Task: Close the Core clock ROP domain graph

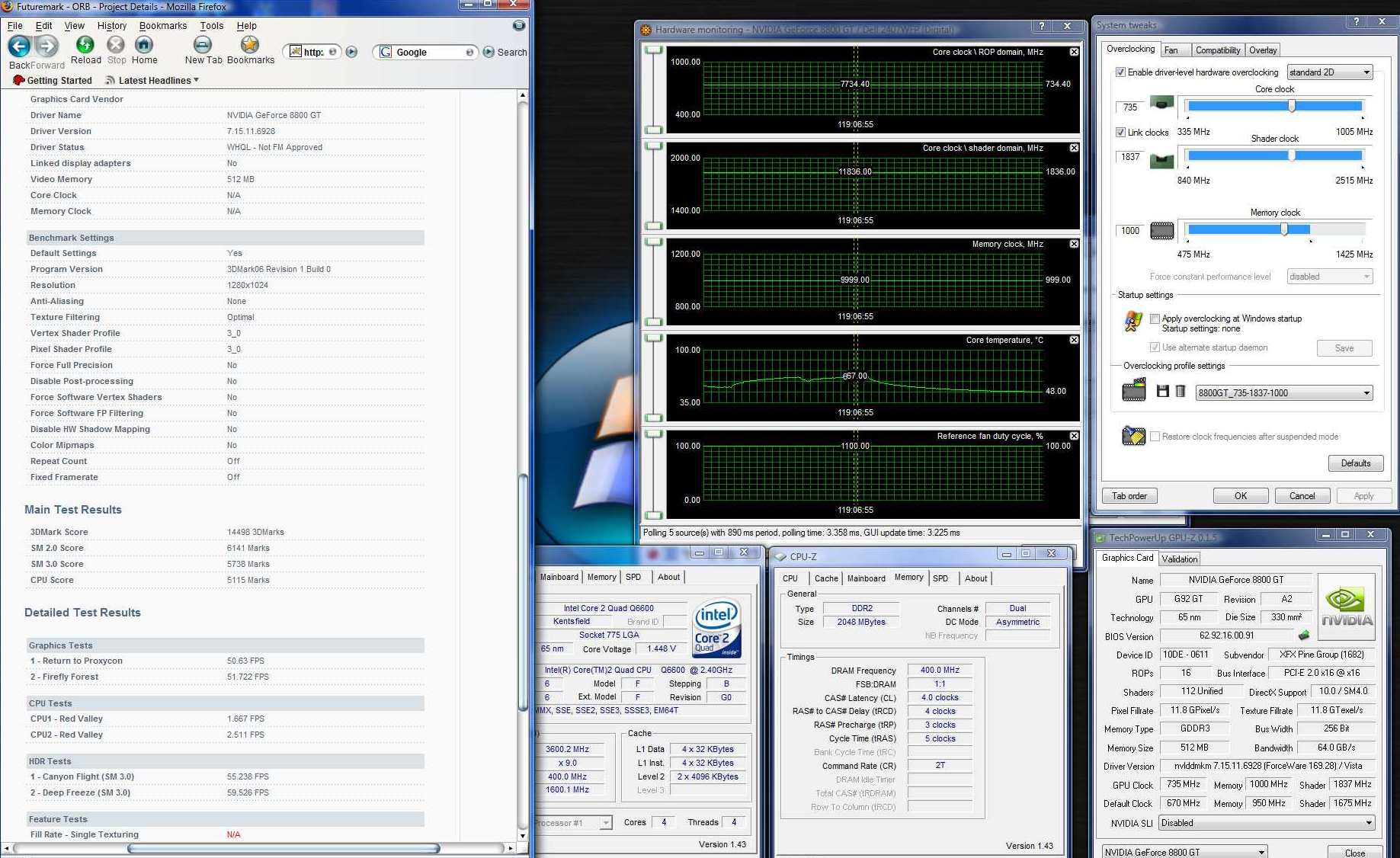Action: pyautogui.click(x=1074, y=52)
